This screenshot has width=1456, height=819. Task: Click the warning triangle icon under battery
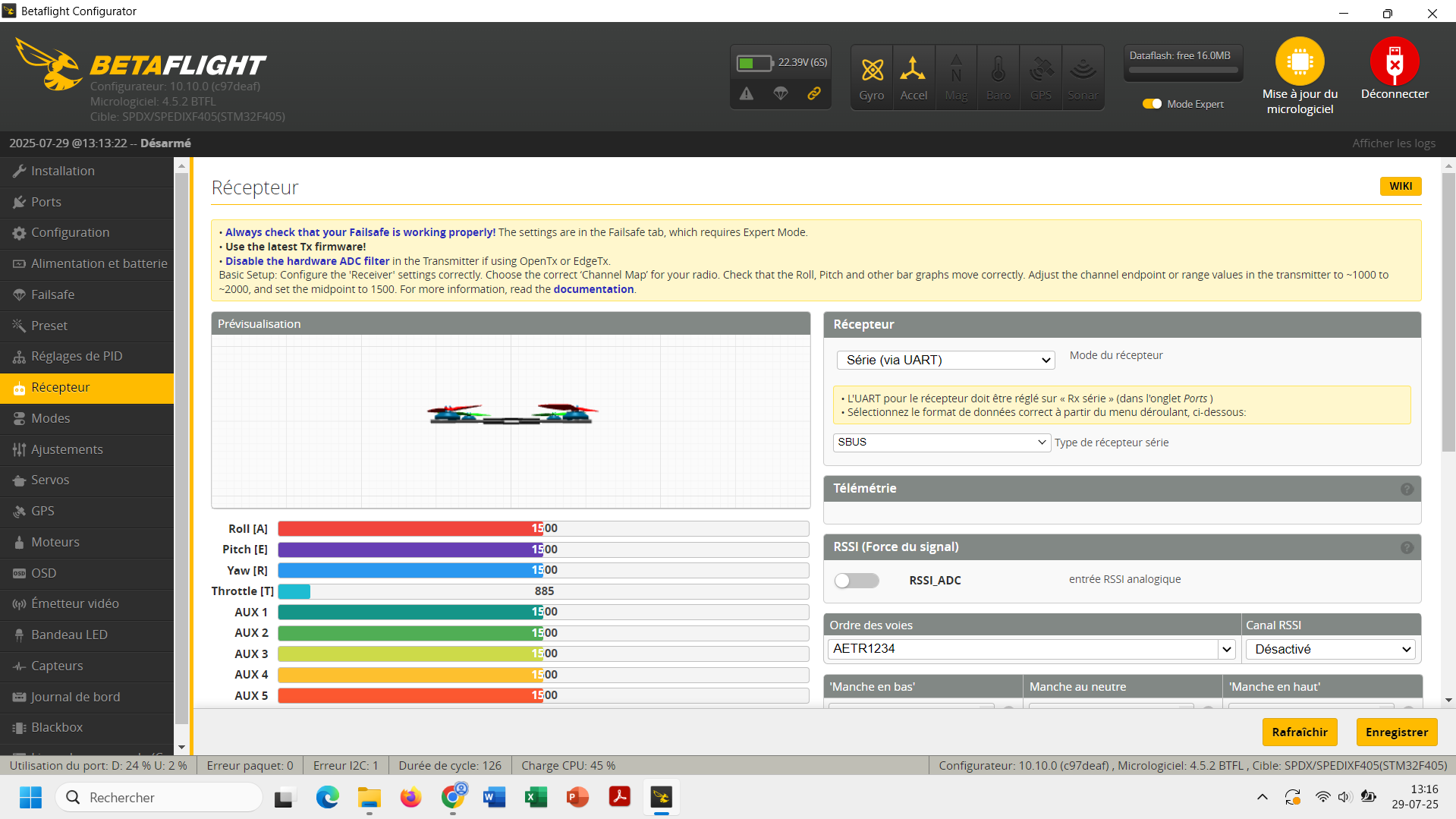(x=747, y=93)
